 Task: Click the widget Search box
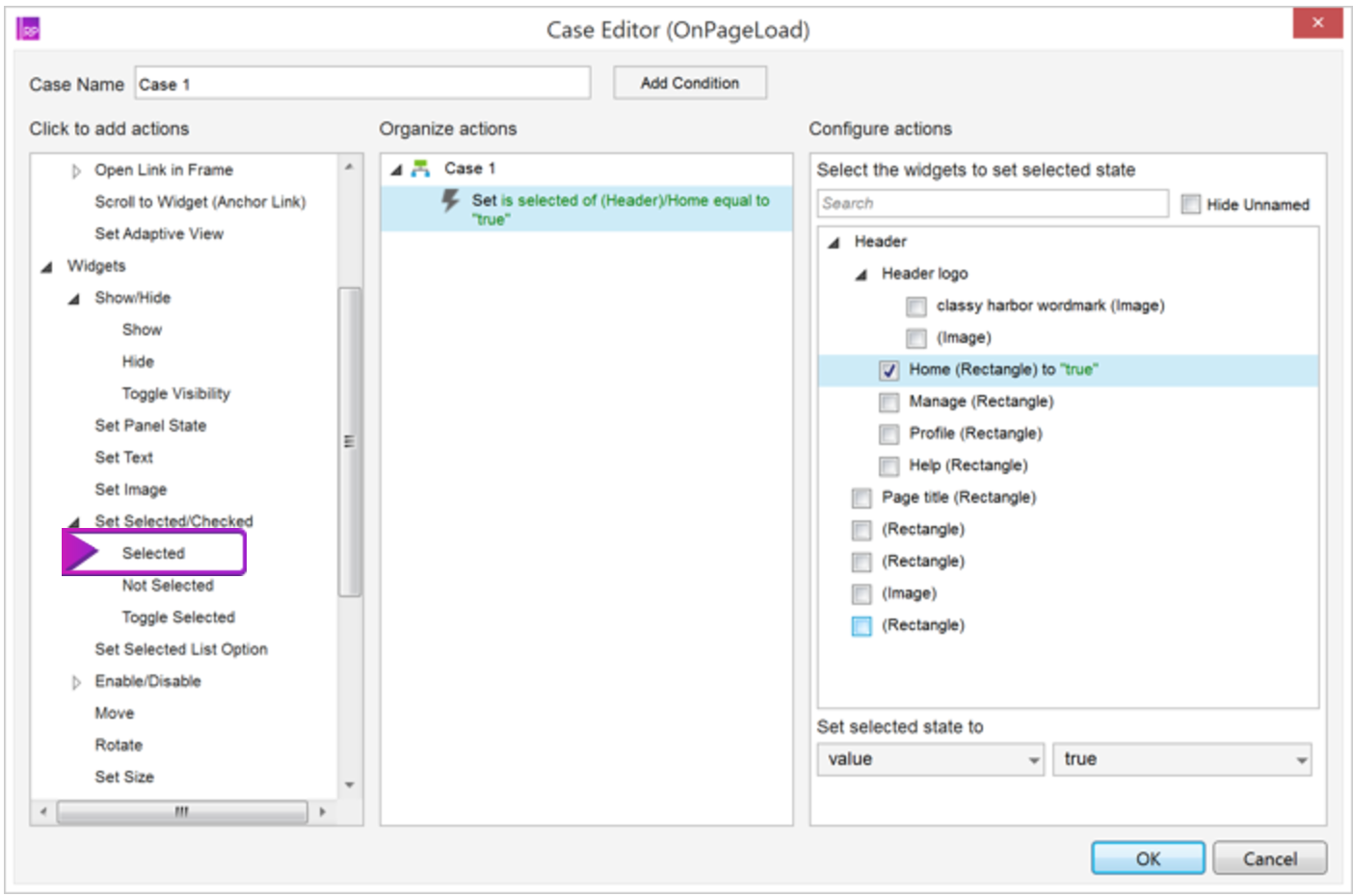click(x=993, y=203)
